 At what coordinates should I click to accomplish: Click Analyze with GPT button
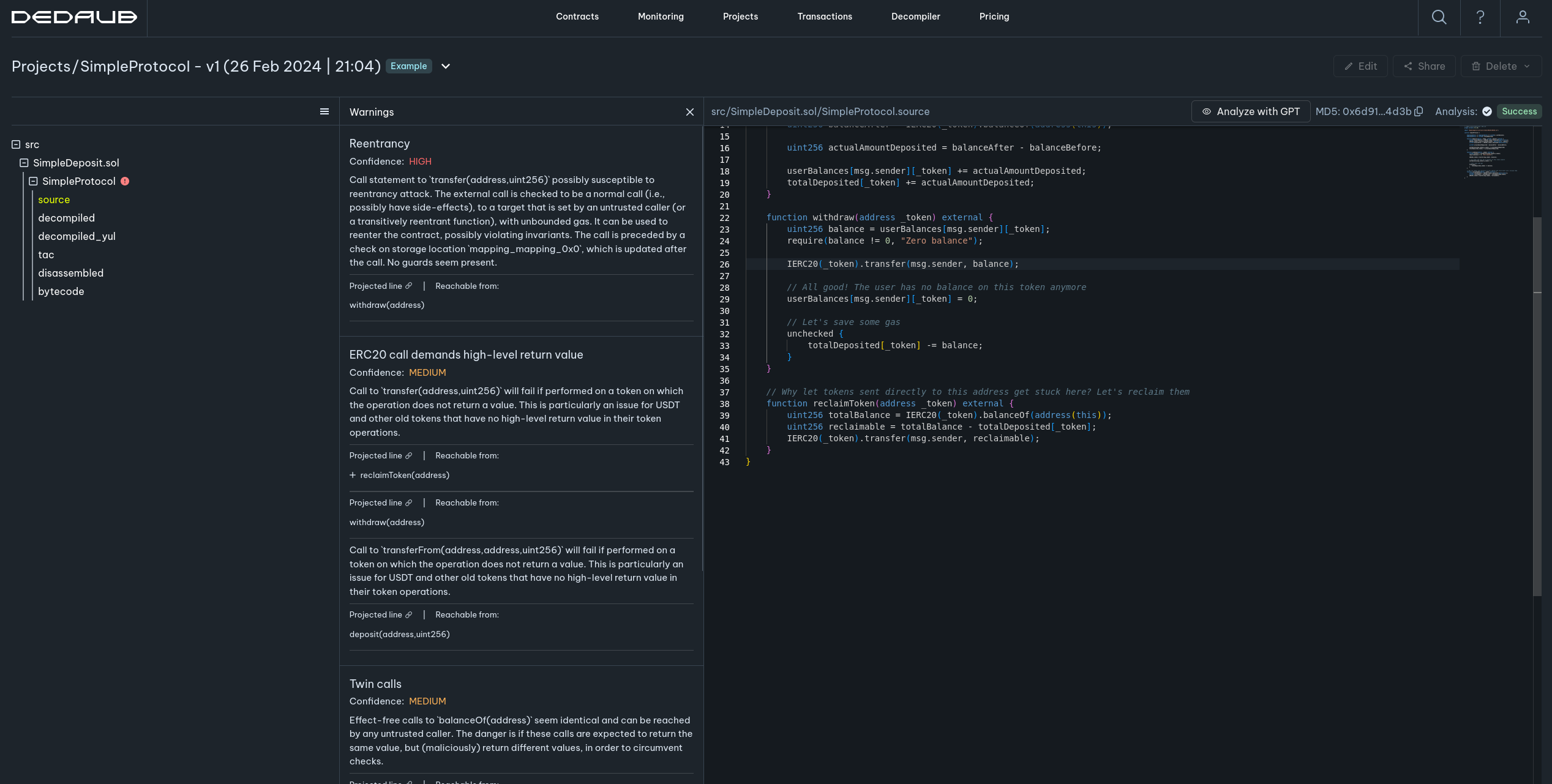pos(1251,111)
